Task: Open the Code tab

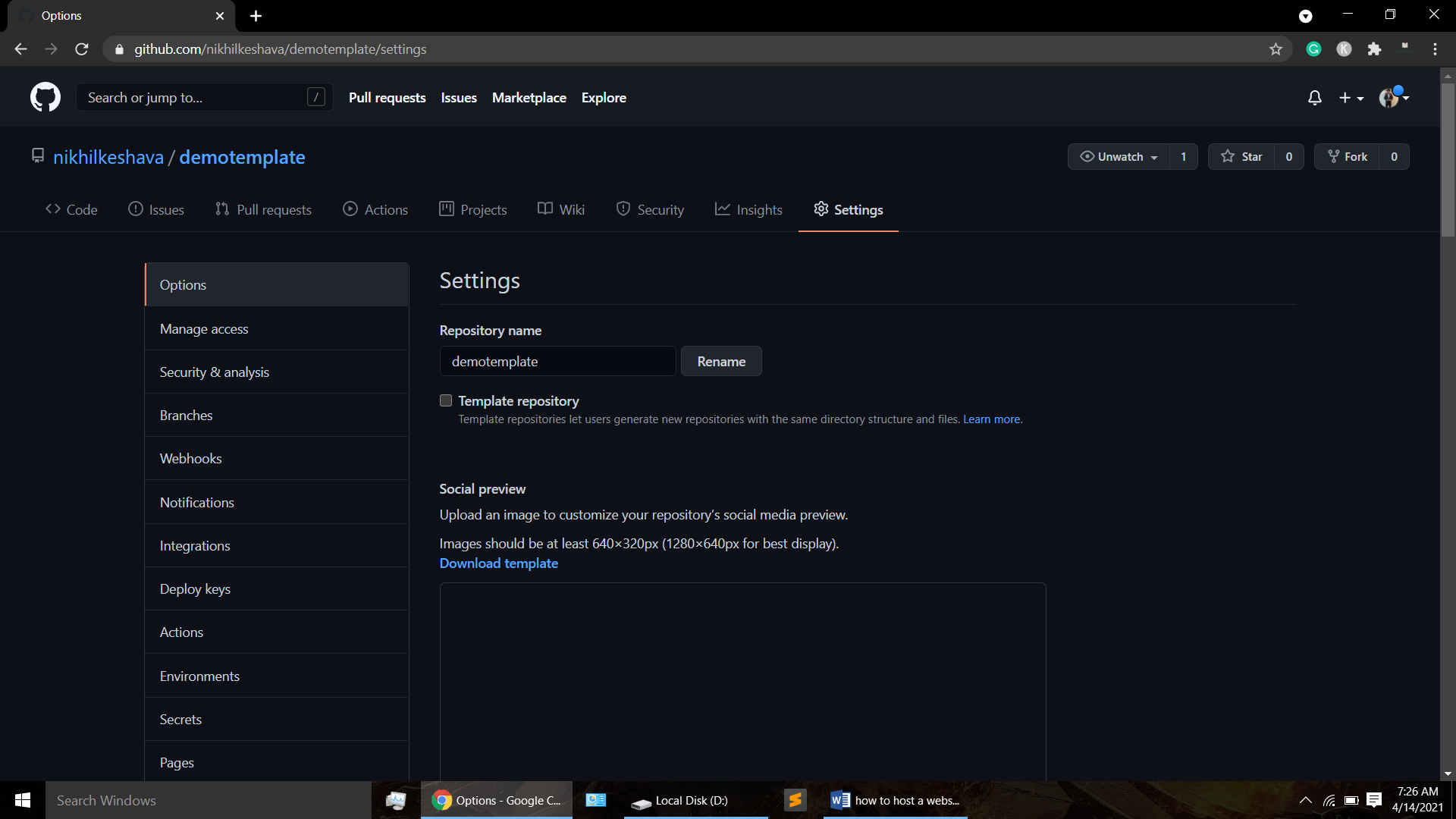Action: point(71,209)
